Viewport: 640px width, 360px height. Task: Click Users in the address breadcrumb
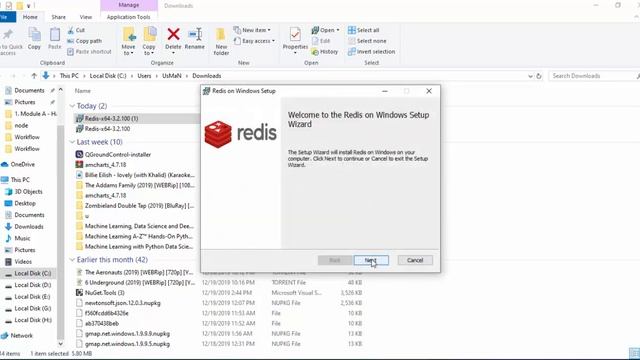(144, 76)
